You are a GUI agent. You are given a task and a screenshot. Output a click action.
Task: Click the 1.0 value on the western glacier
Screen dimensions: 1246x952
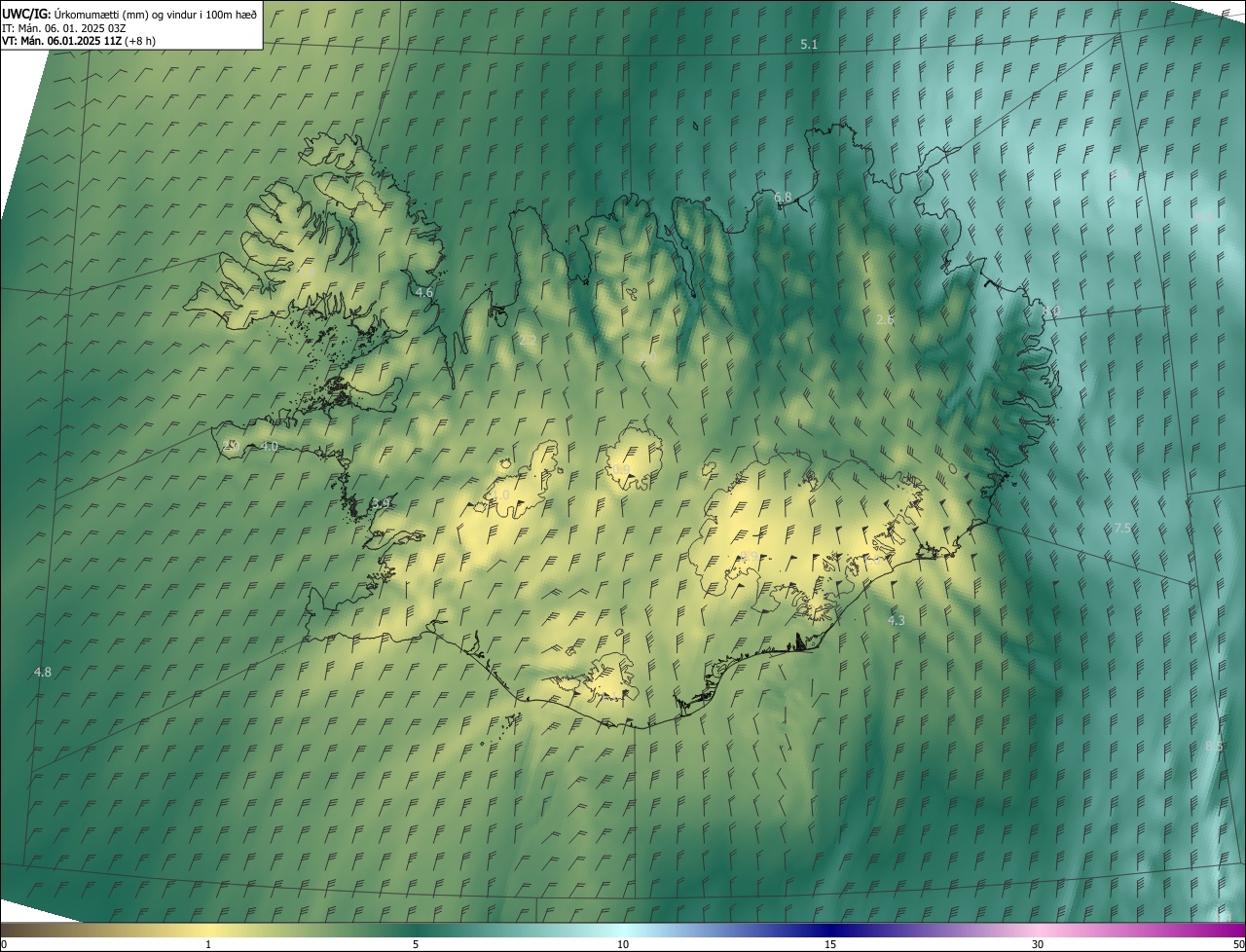[x=500, y=495]
